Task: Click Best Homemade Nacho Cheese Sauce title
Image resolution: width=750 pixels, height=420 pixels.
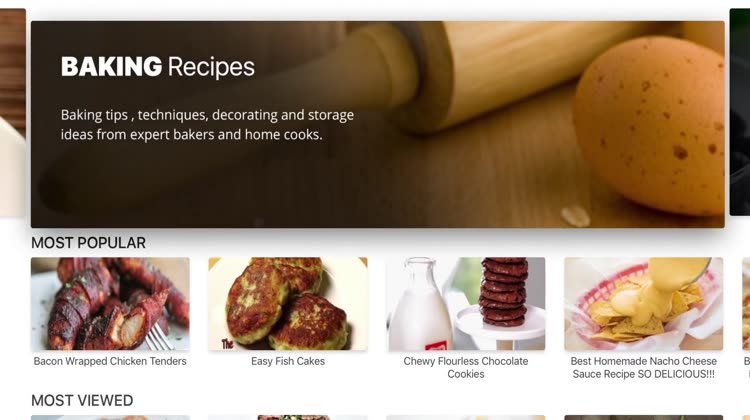Action: [643, 367]
